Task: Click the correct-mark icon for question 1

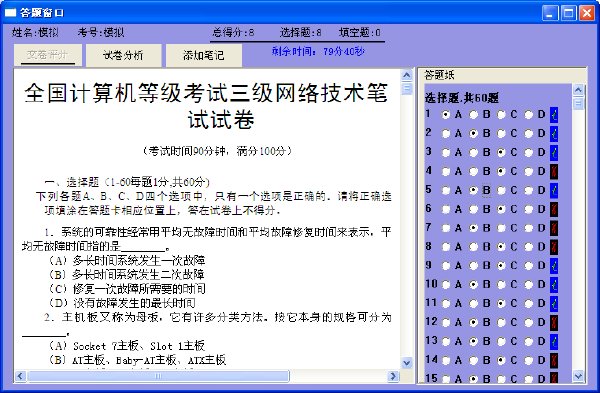Action: [554, 114]
